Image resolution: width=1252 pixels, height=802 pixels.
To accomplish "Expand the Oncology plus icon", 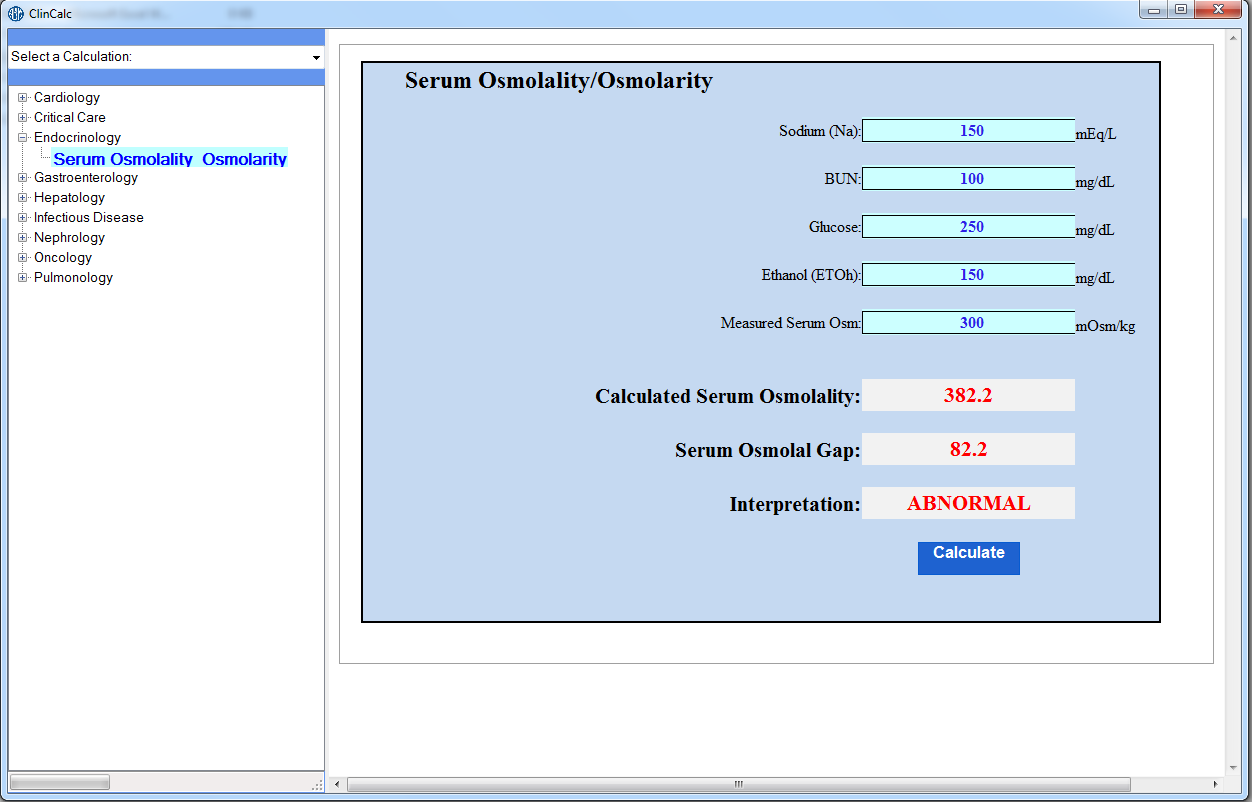I will (22, 258).
